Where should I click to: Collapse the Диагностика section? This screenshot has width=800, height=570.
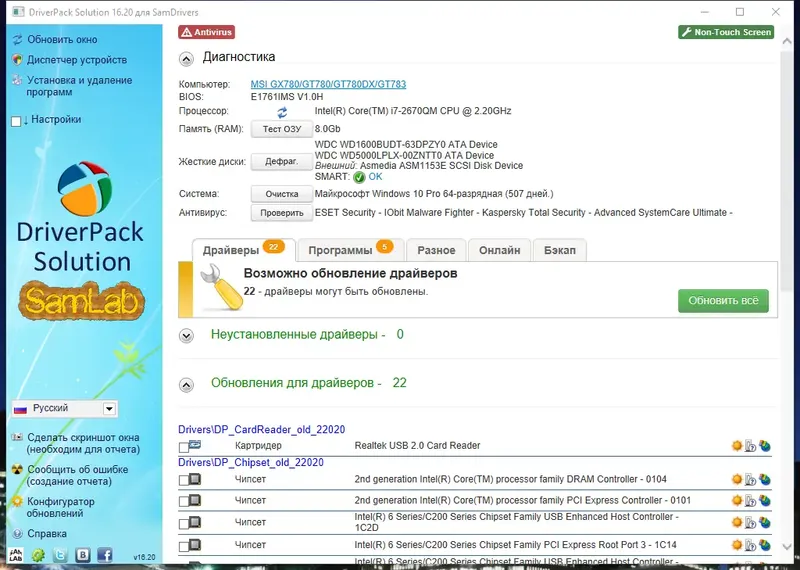coord(186,59)
